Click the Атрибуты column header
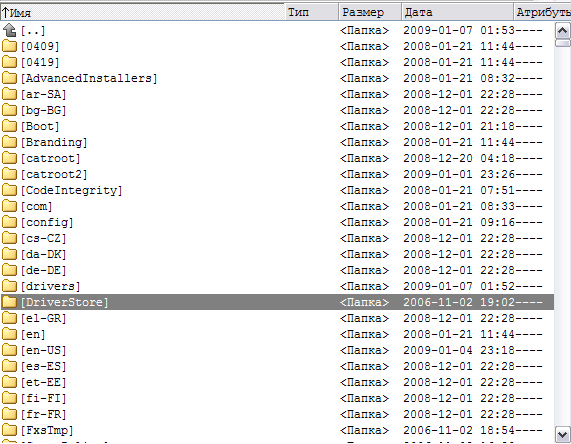 point(542,12)
